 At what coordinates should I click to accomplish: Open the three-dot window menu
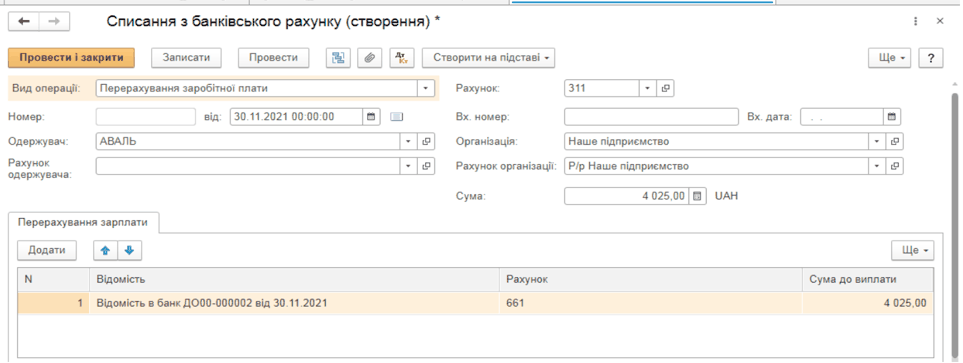[916, 21]
